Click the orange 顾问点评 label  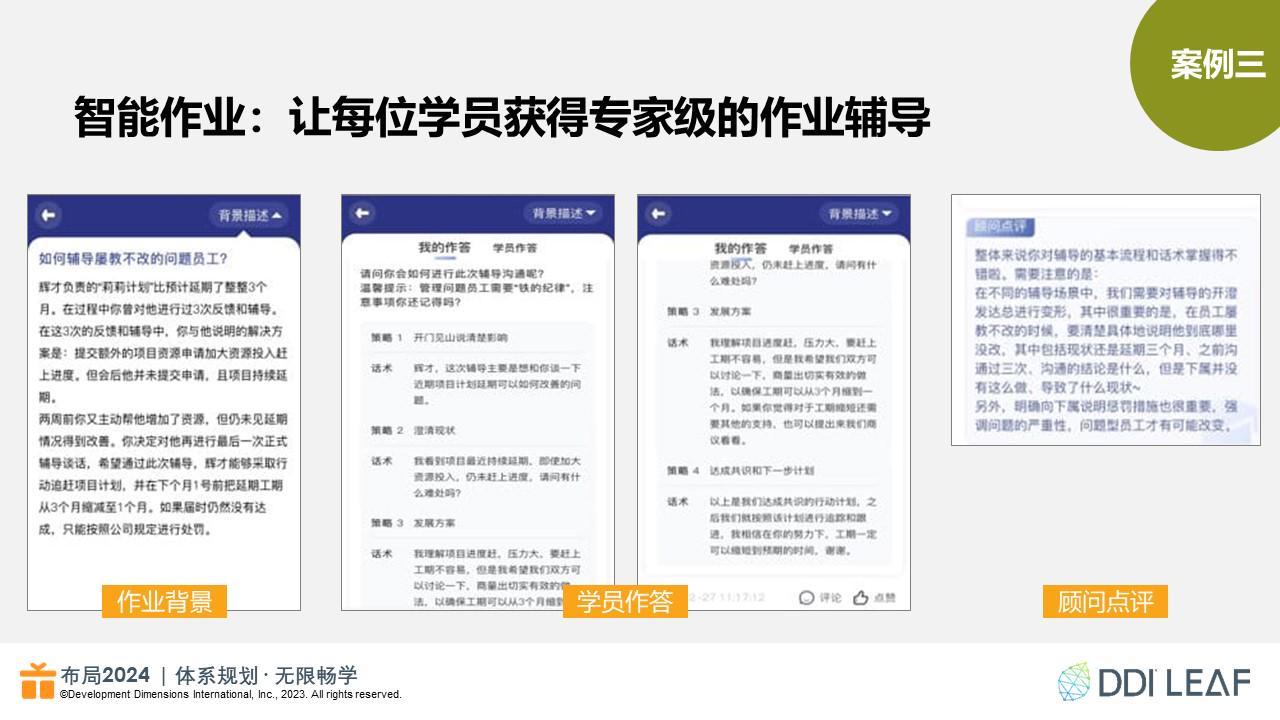(x=1105, y=601)
